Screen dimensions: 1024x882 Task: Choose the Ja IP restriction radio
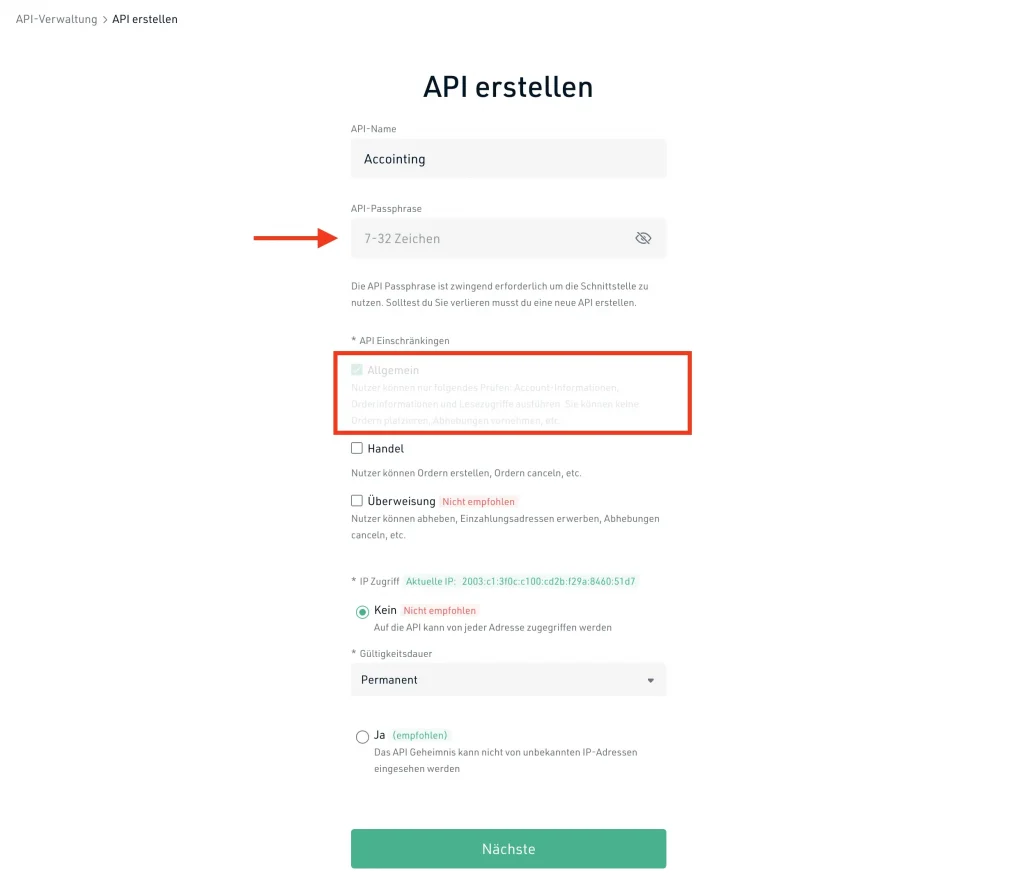pyautogui.click(x=362, y=737)
